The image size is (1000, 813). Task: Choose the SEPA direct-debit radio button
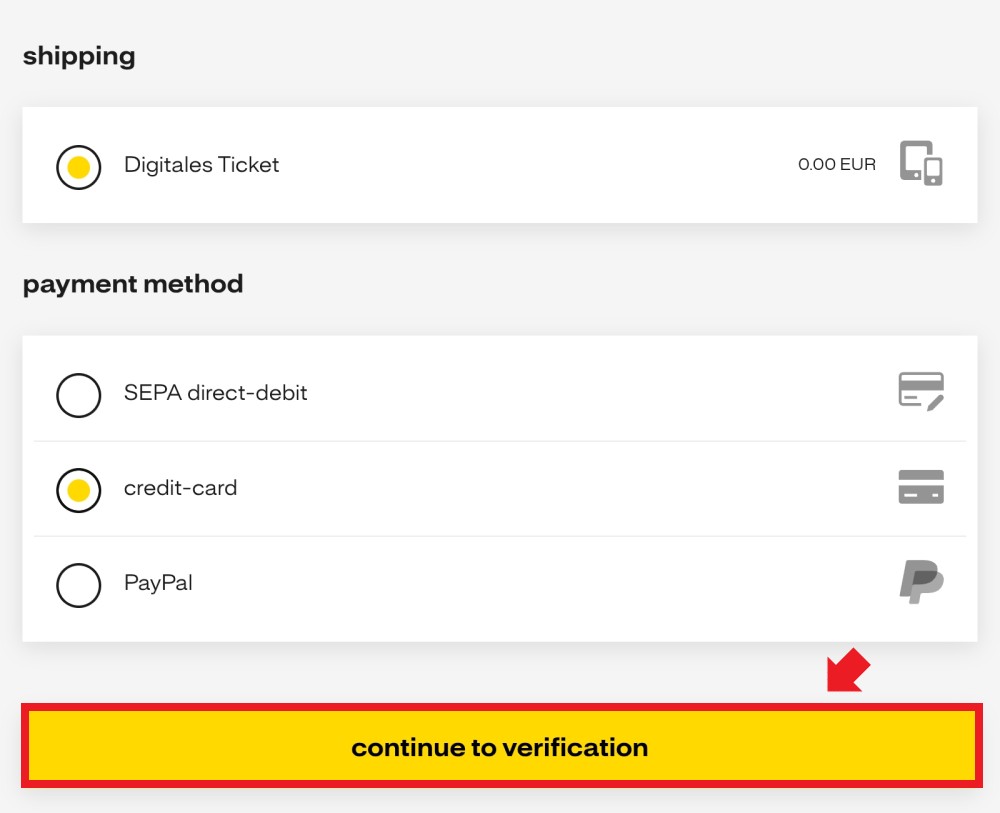[78, 395]
